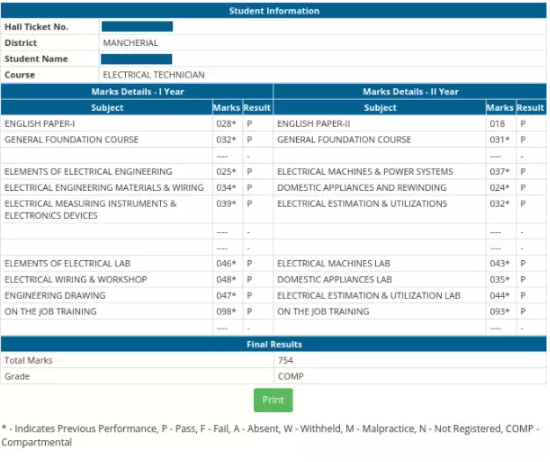
Task: Select ELECTRICAL ENGINEERING MATERIALS & WIRING subject
Action: (x=104, y=188)
